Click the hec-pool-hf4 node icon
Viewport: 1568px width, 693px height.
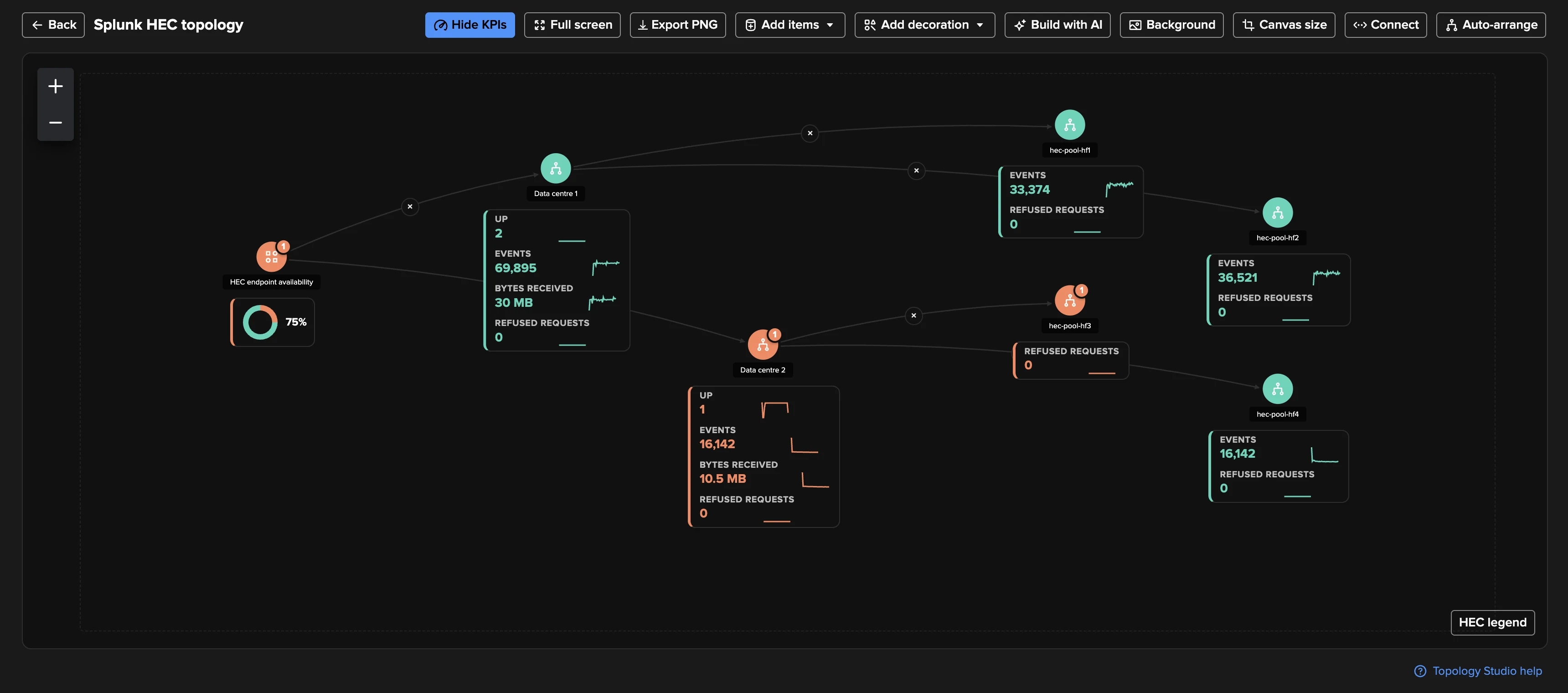coord(1278,388)
